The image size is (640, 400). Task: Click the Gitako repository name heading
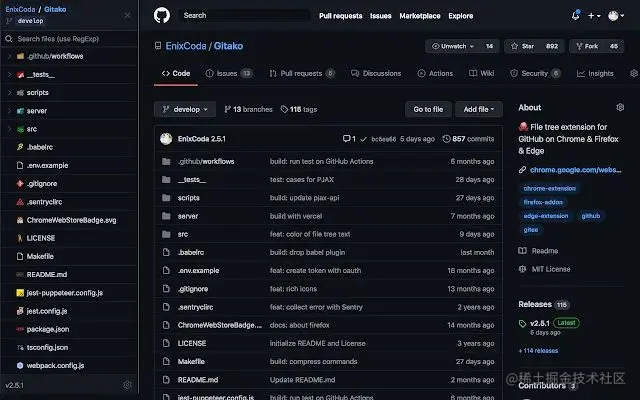(x=228, y=46)
